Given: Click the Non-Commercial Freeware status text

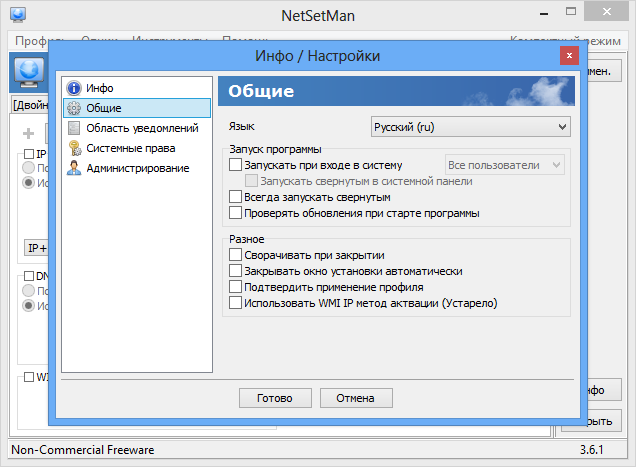Looking at the screenshot, I should click(x=83, y=450).
